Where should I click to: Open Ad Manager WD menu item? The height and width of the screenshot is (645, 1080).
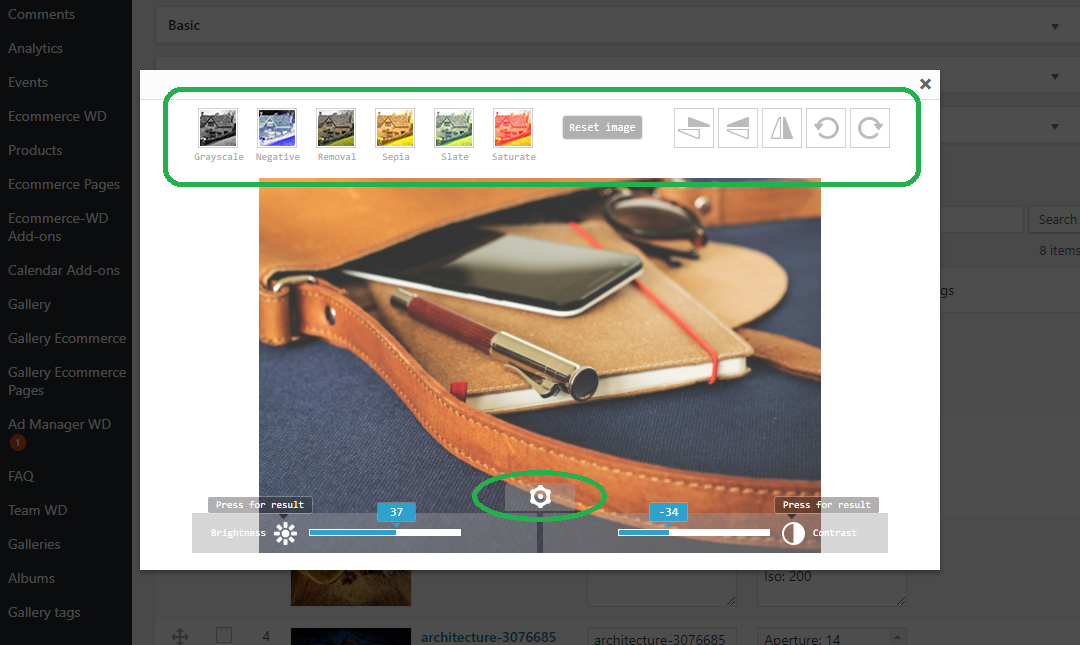click(59, 424)
